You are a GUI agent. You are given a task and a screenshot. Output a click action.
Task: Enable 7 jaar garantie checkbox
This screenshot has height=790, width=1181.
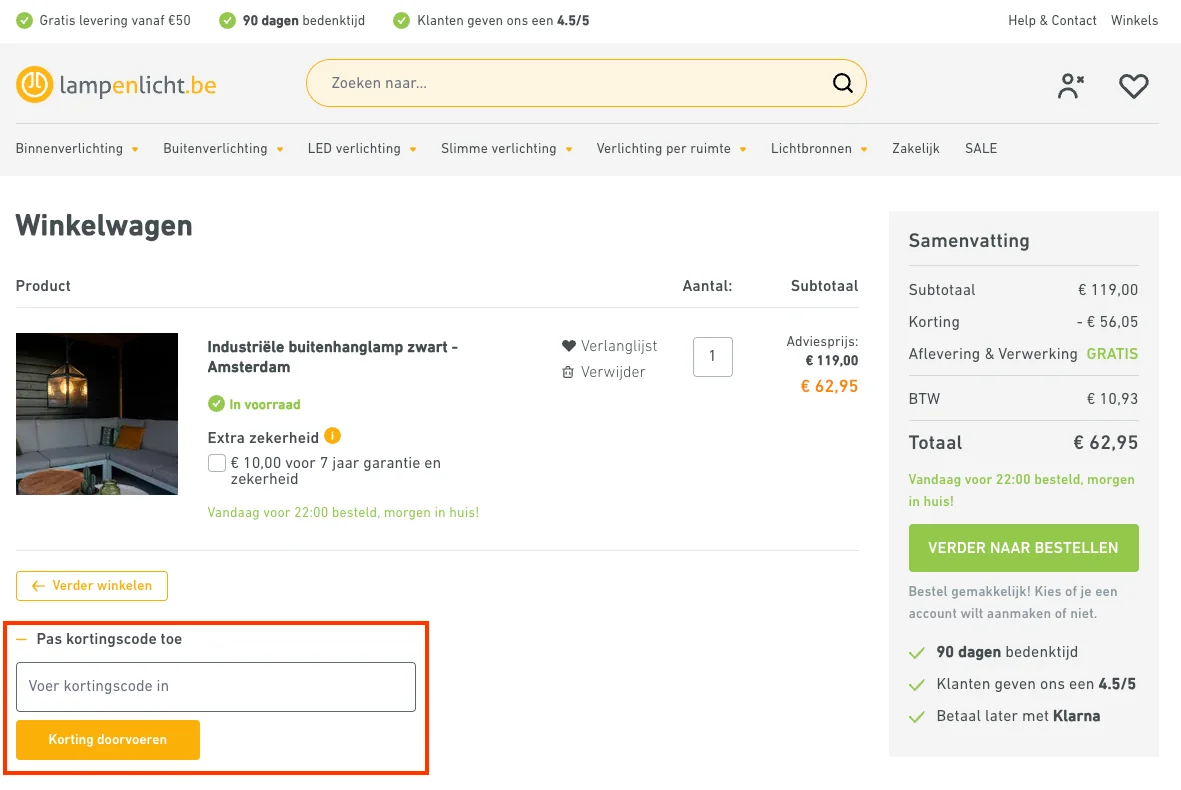(x=217, y=463)
